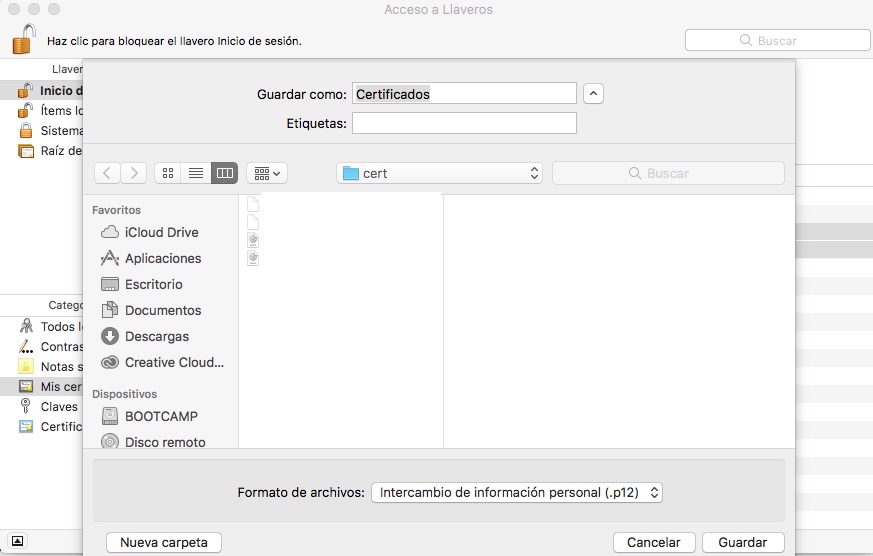Viewport: 873px width, 556px height.
Task: Click the Guardar como filename field
Action: point(464,93)
